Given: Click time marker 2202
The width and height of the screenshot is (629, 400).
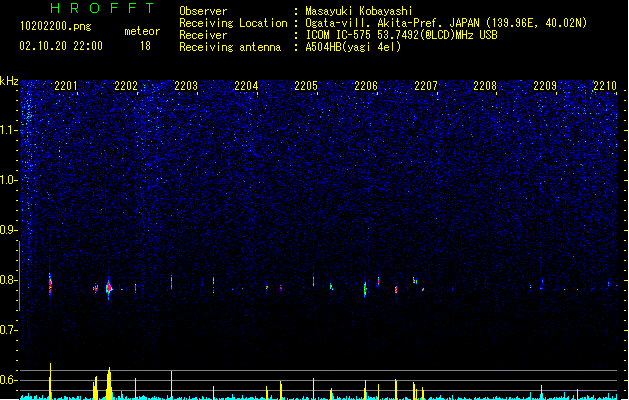Looking at the screenshot, I should click(126, 86).
